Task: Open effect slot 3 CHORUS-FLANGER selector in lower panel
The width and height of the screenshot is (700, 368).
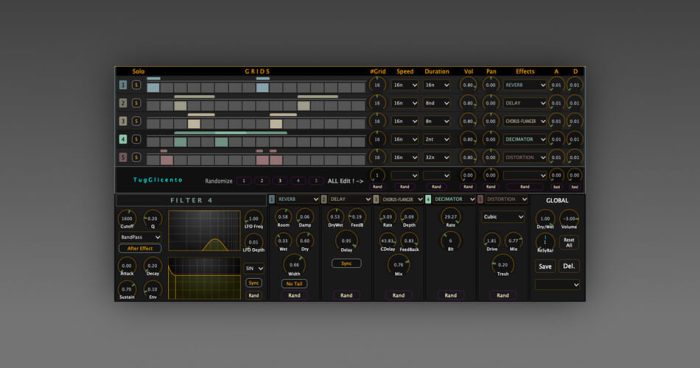Action: click(x=402, y=199)
